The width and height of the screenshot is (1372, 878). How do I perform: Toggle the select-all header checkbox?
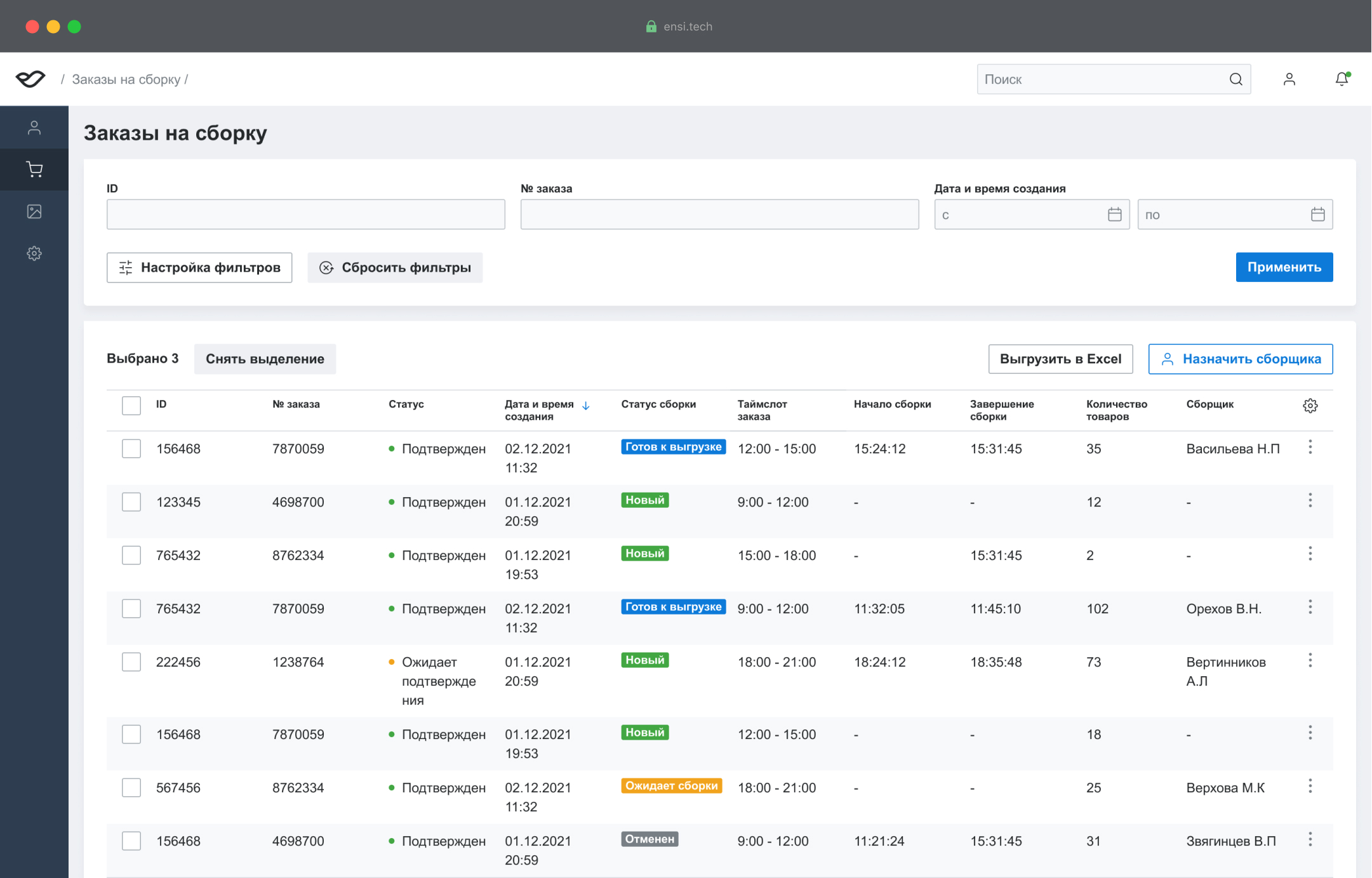point(131,406)
